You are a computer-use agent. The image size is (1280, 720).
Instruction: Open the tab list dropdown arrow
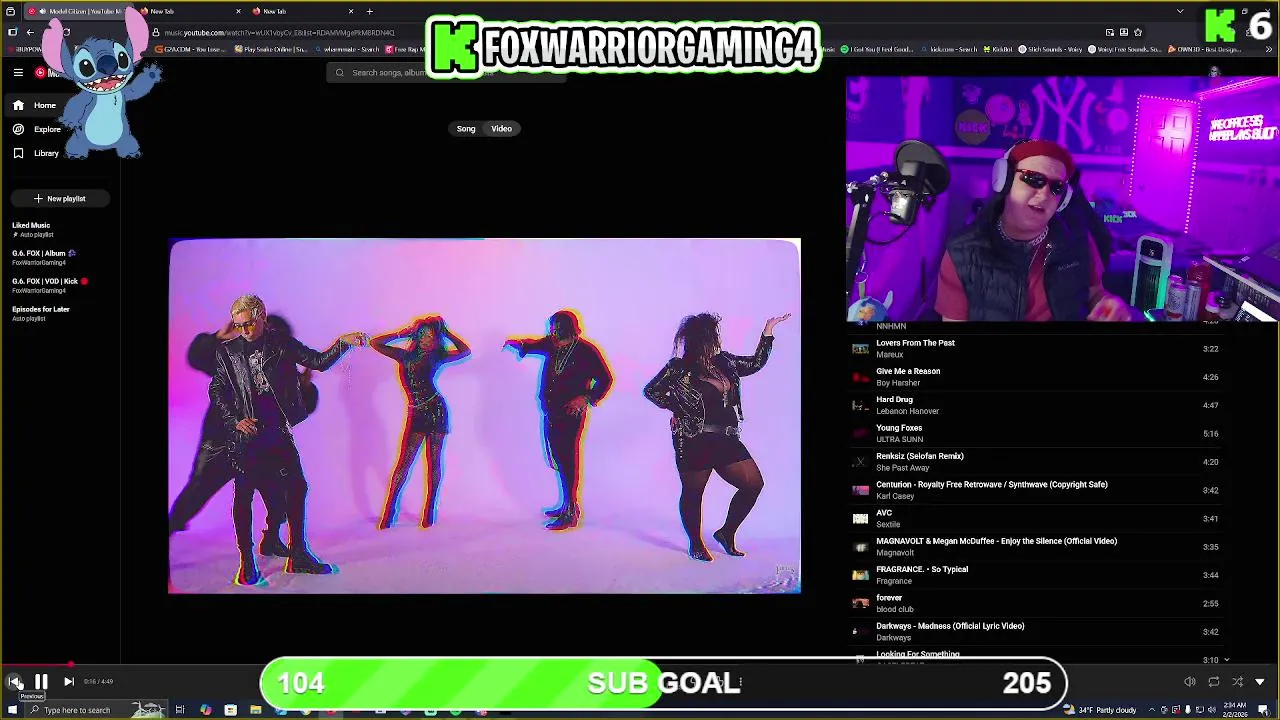[x=1180, y=11]
